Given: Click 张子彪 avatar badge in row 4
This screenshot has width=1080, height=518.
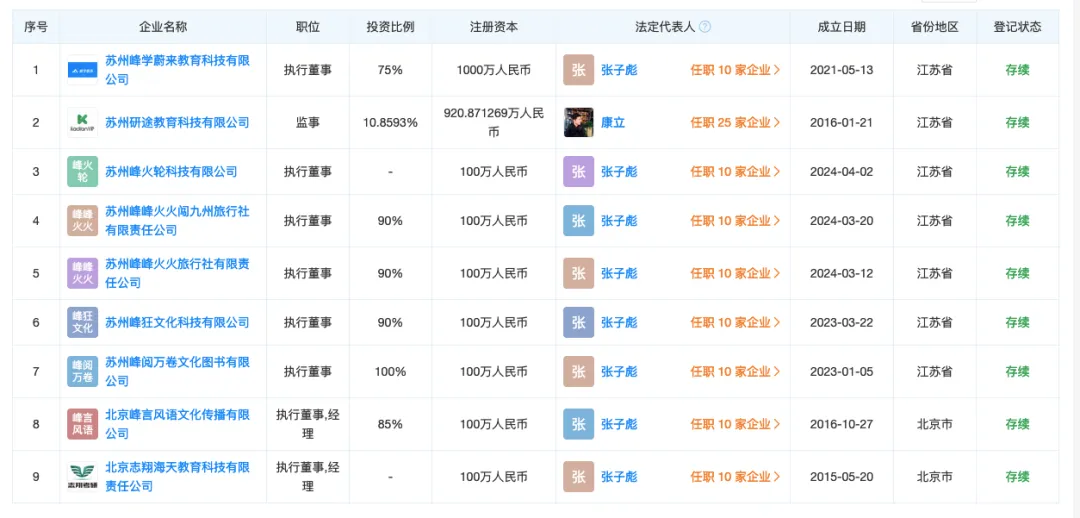Looking at the screenshot, I should coord(578,221).
